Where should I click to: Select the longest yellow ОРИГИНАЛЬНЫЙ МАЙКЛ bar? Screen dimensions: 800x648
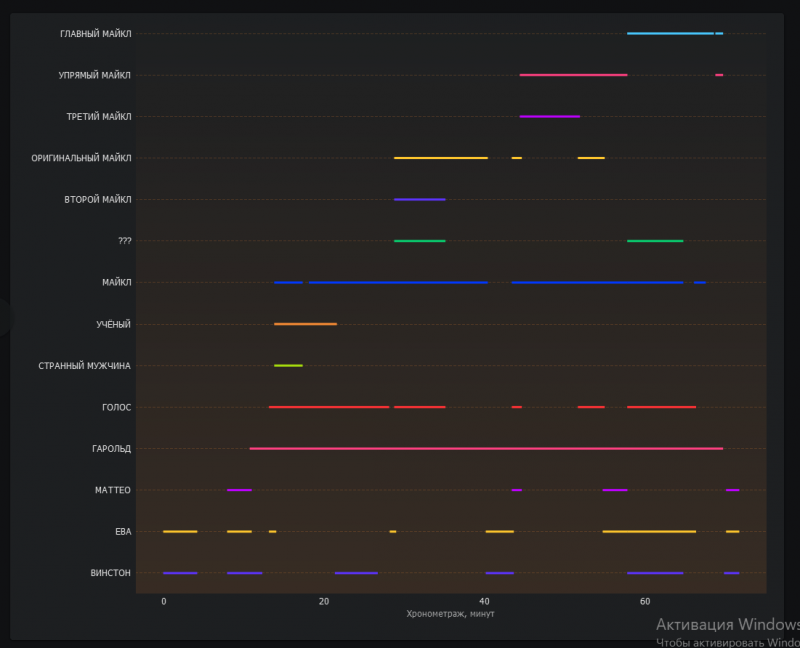tap(441, 158)
